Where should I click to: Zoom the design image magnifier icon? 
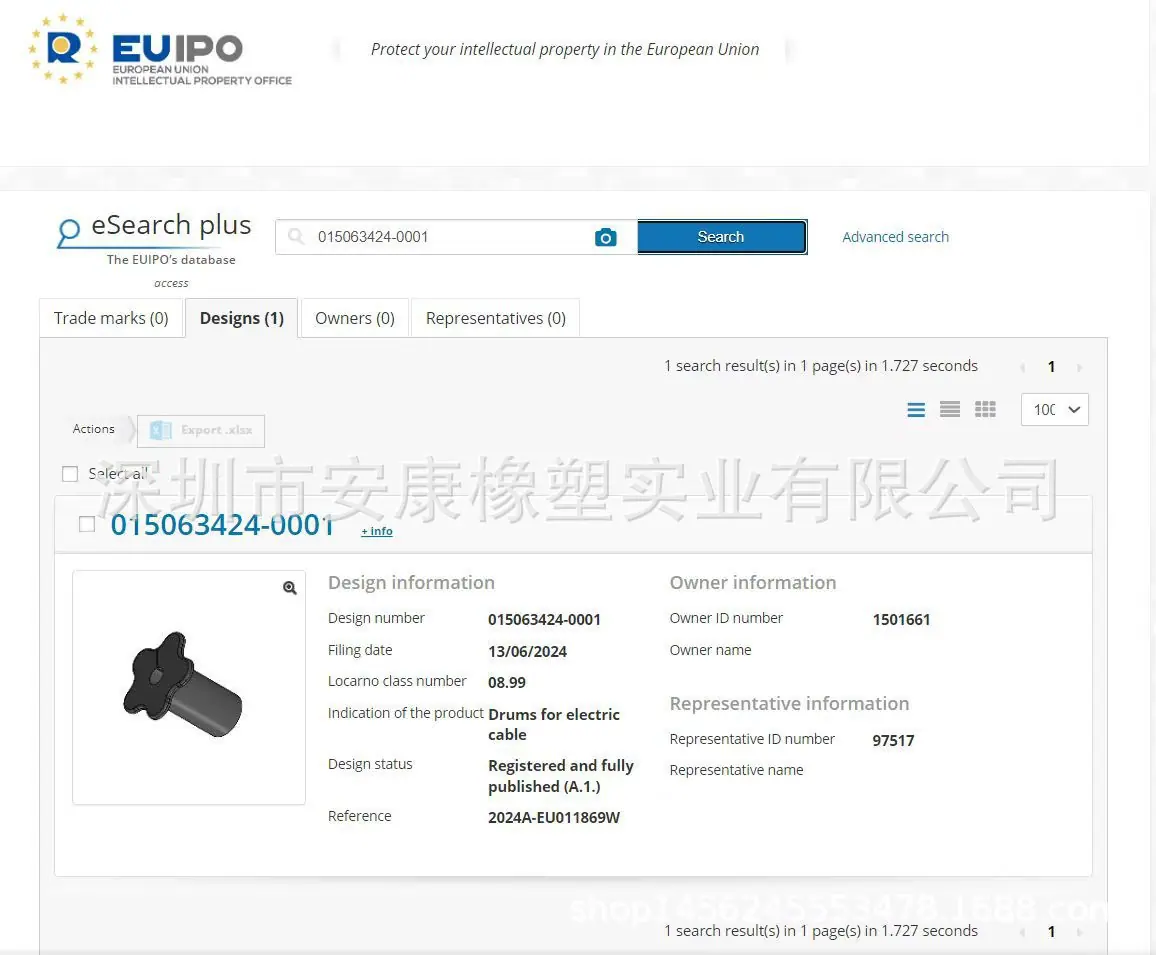290,588
